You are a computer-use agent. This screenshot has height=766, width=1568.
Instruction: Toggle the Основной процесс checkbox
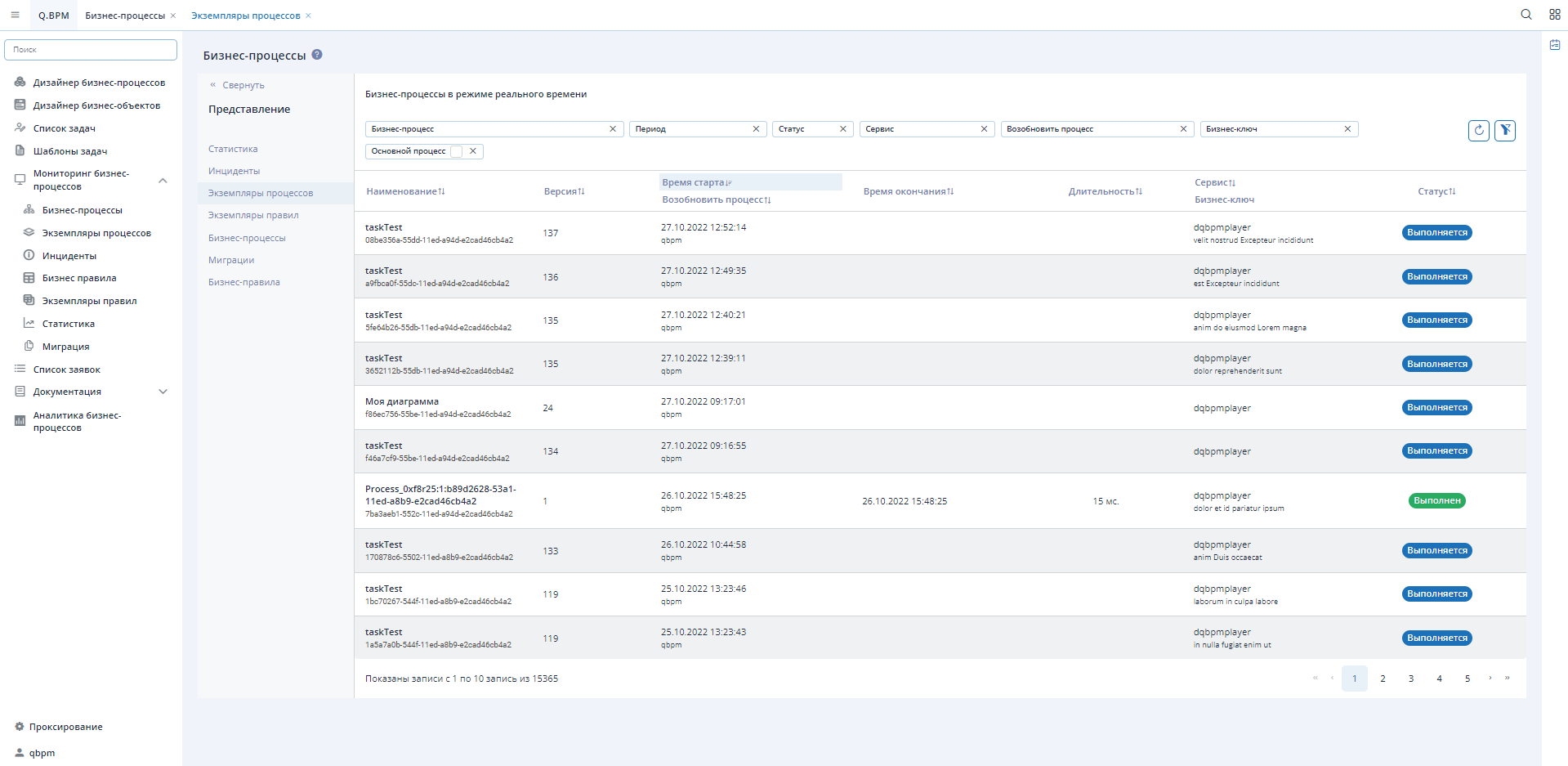tap(457, 151)
